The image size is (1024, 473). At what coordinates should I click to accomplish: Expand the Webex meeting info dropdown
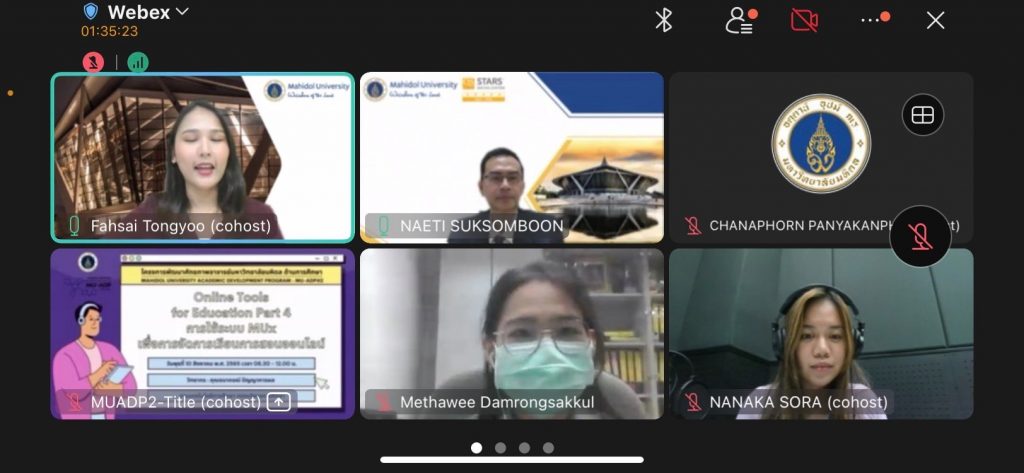(181, 12)
